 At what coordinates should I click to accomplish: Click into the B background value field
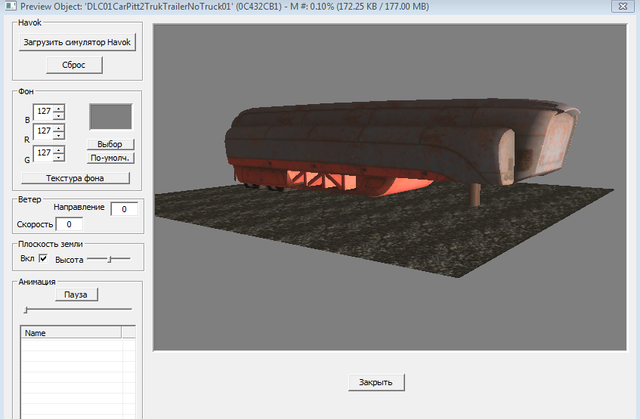point(43,111)
